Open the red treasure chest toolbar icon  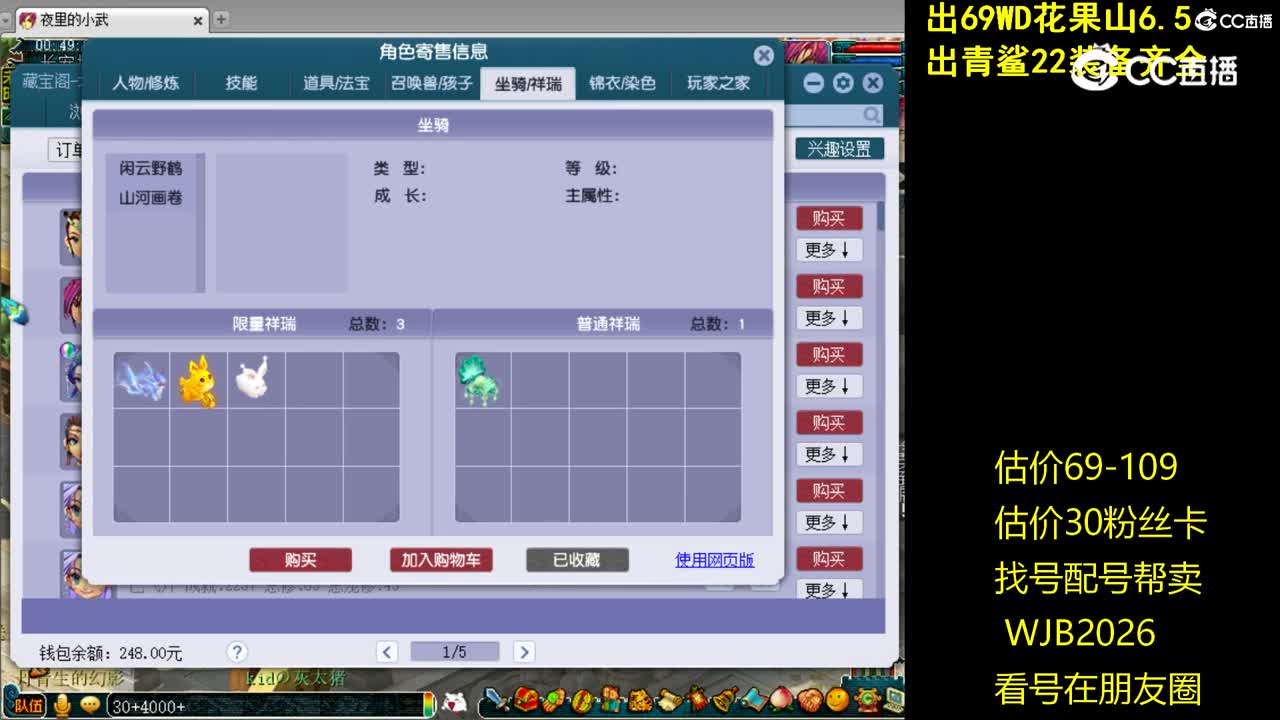click(x=526, y=699)
